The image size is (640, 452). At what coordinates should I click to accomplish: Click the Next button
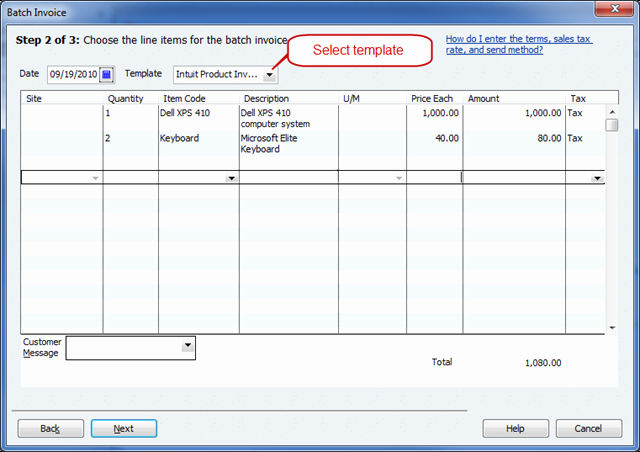[124, 428]
